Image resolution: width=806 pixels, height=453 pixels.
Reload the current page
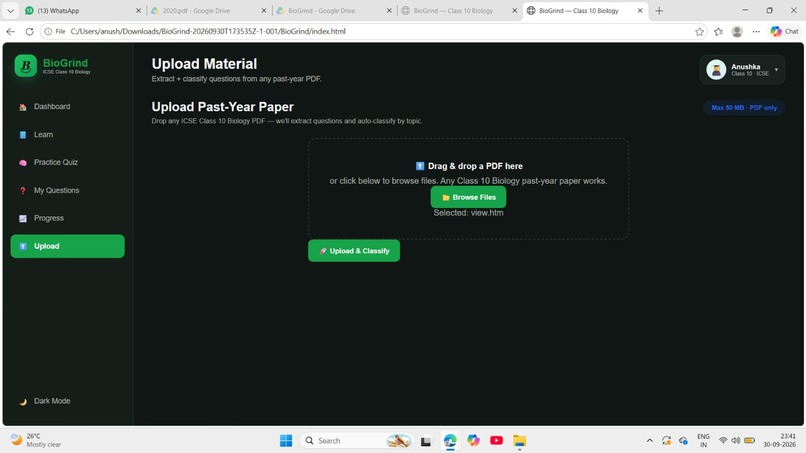tap(29, 31)
